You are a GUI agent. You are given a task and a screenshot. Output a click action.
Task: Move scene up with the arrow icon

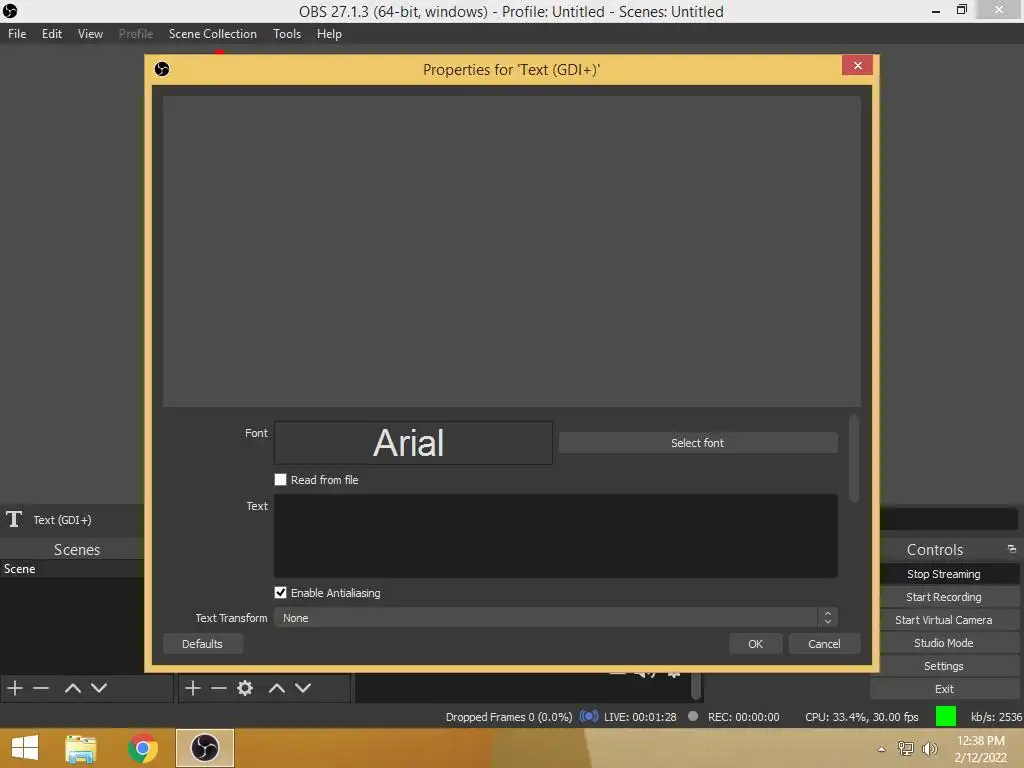pyautogui.click(x=72, y=688)
